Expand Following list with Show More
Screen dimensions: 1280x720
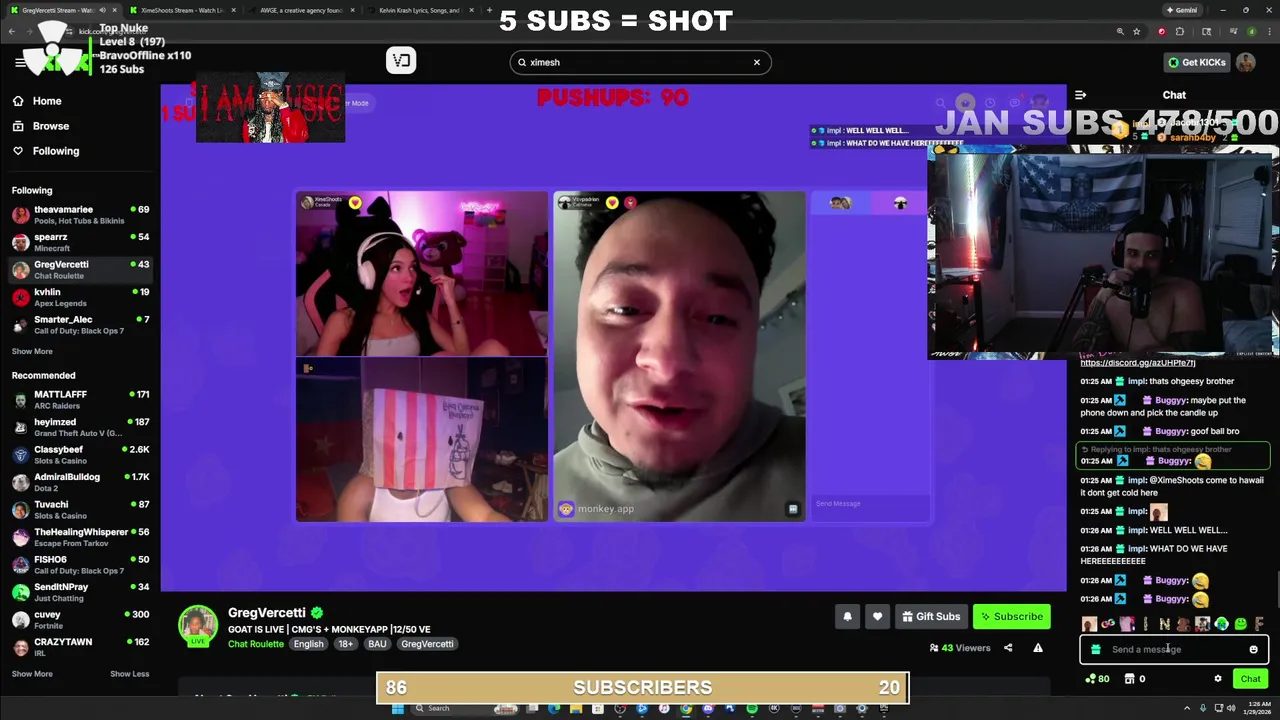tap(32, 351)
